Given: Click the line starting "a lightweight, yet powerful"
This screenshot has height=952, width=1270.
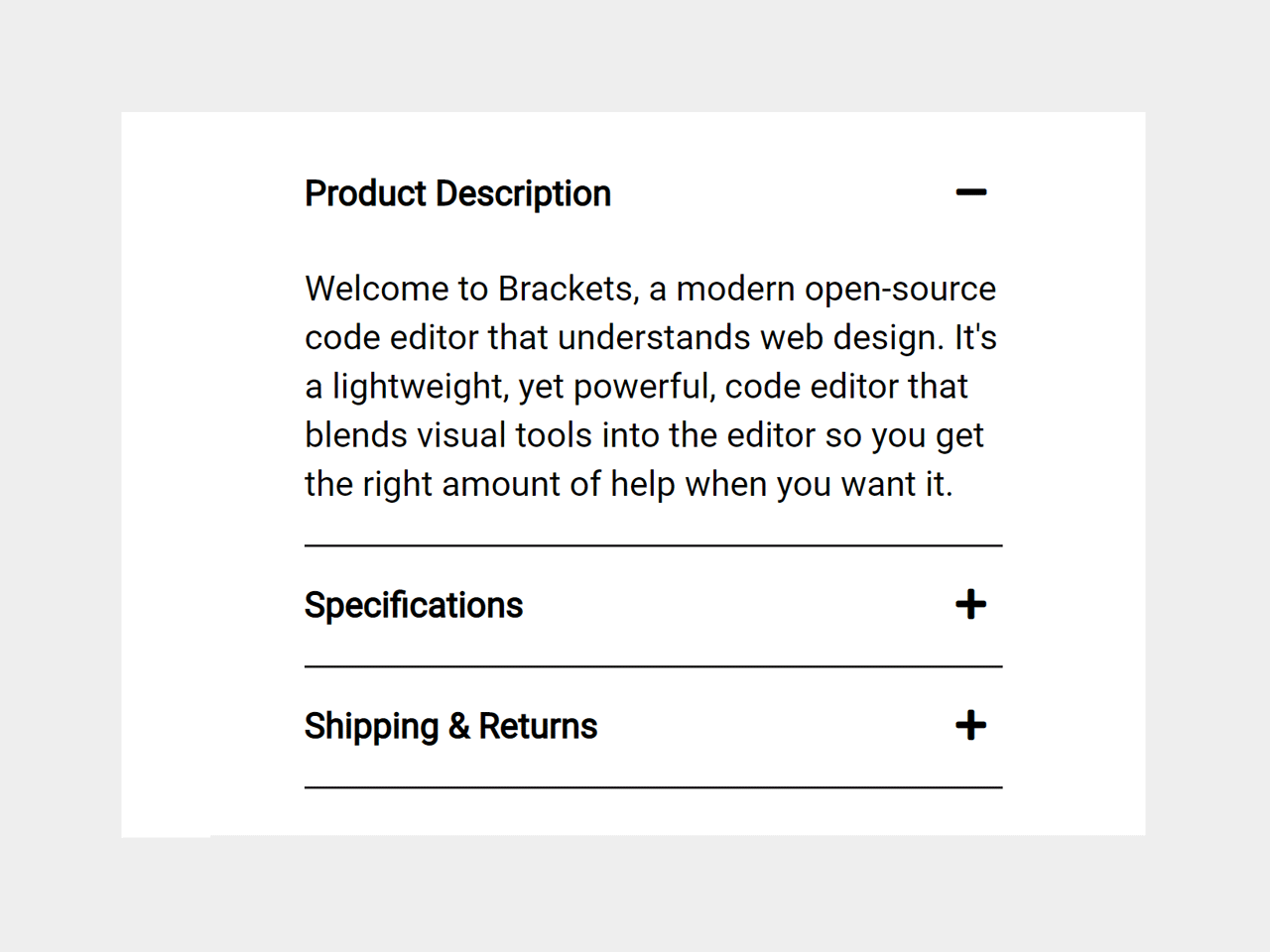Looking at the screenshot, I should click(635, 386).
